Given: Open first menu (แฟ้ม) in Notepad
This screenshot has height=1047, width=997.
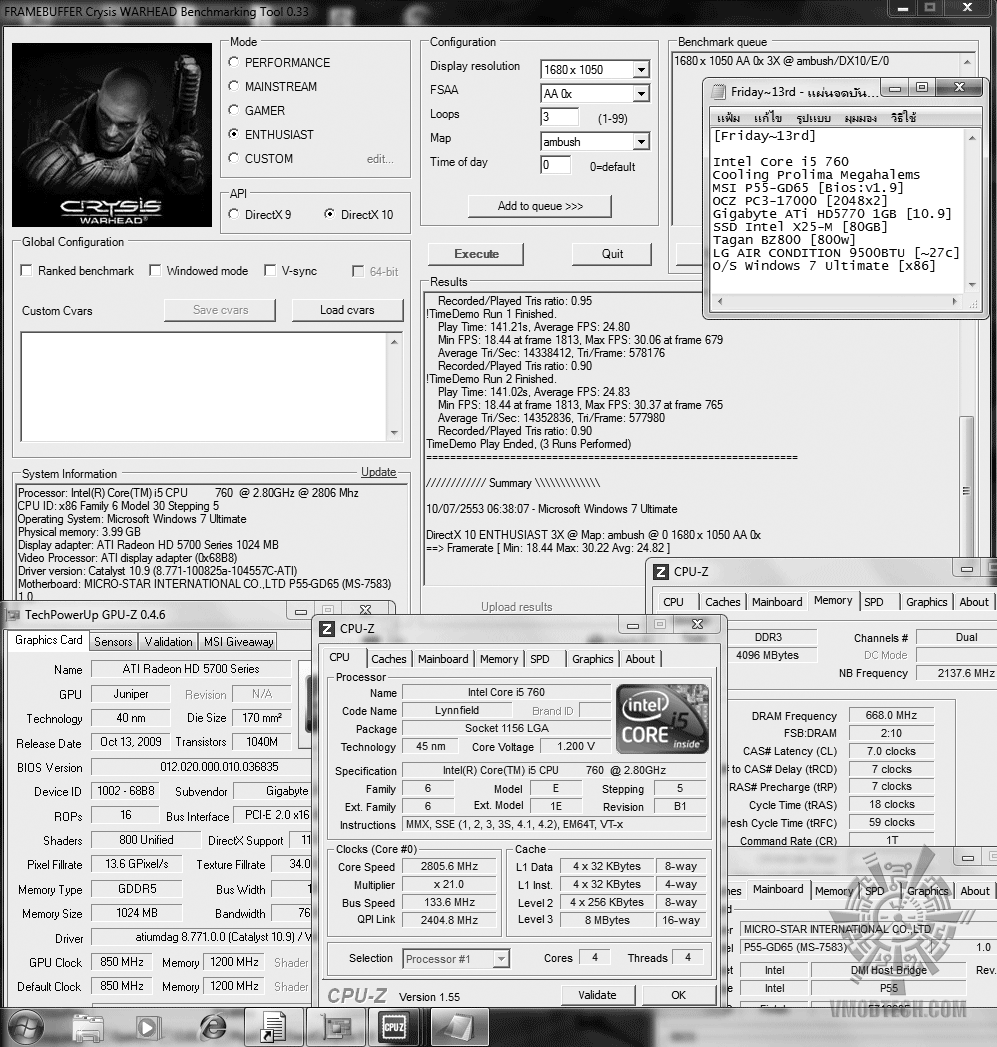Looking at the screenshot, I should pyautogui.click(x=728, y=118).
